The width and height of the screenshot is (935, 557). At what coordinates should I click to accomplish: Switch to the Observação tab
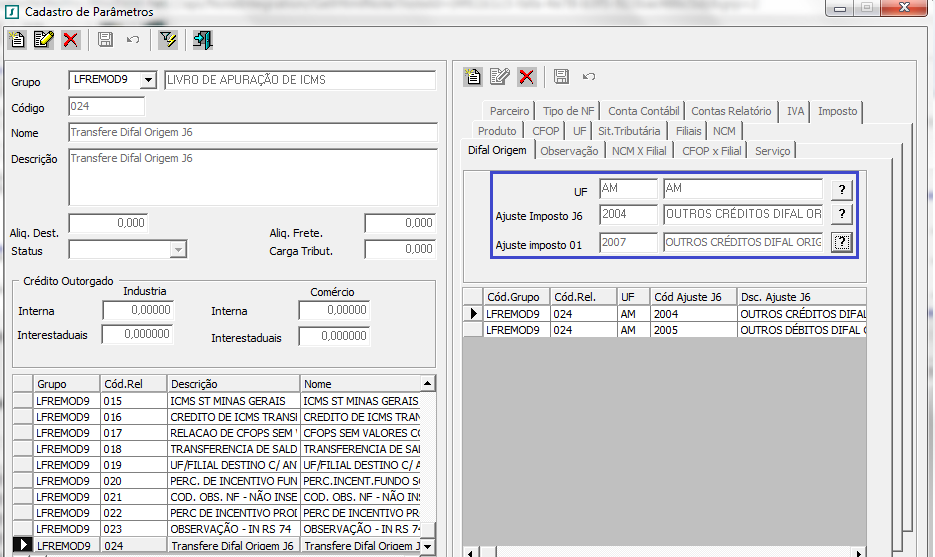pyautogui.click(x=569, y=151)
